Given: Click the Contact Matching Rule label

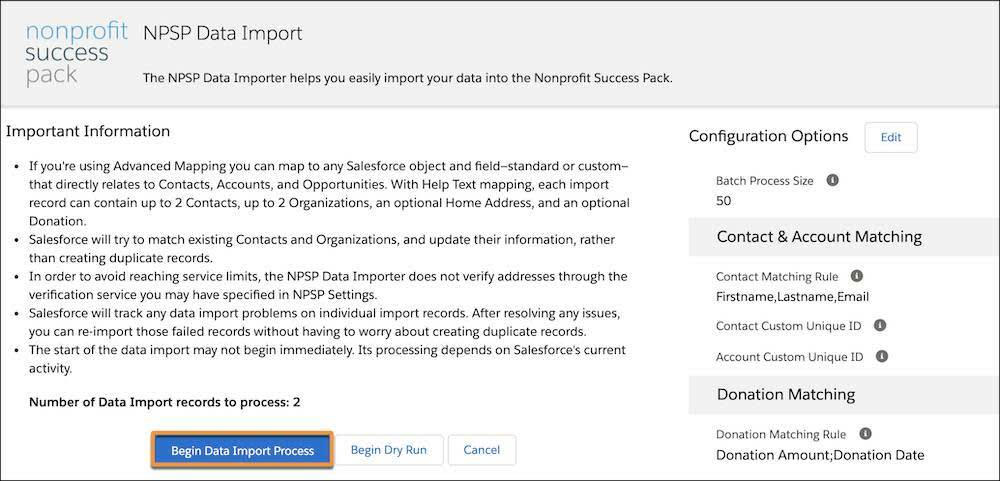Looking at the screenshot, I should tap(777, 277).
